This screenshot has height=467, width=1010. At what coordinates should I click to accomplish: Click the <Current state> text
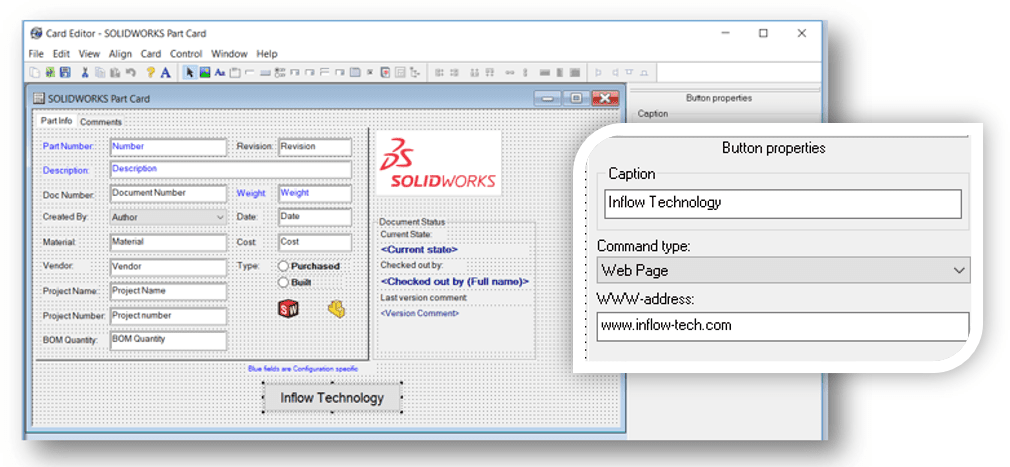point(419,249)
